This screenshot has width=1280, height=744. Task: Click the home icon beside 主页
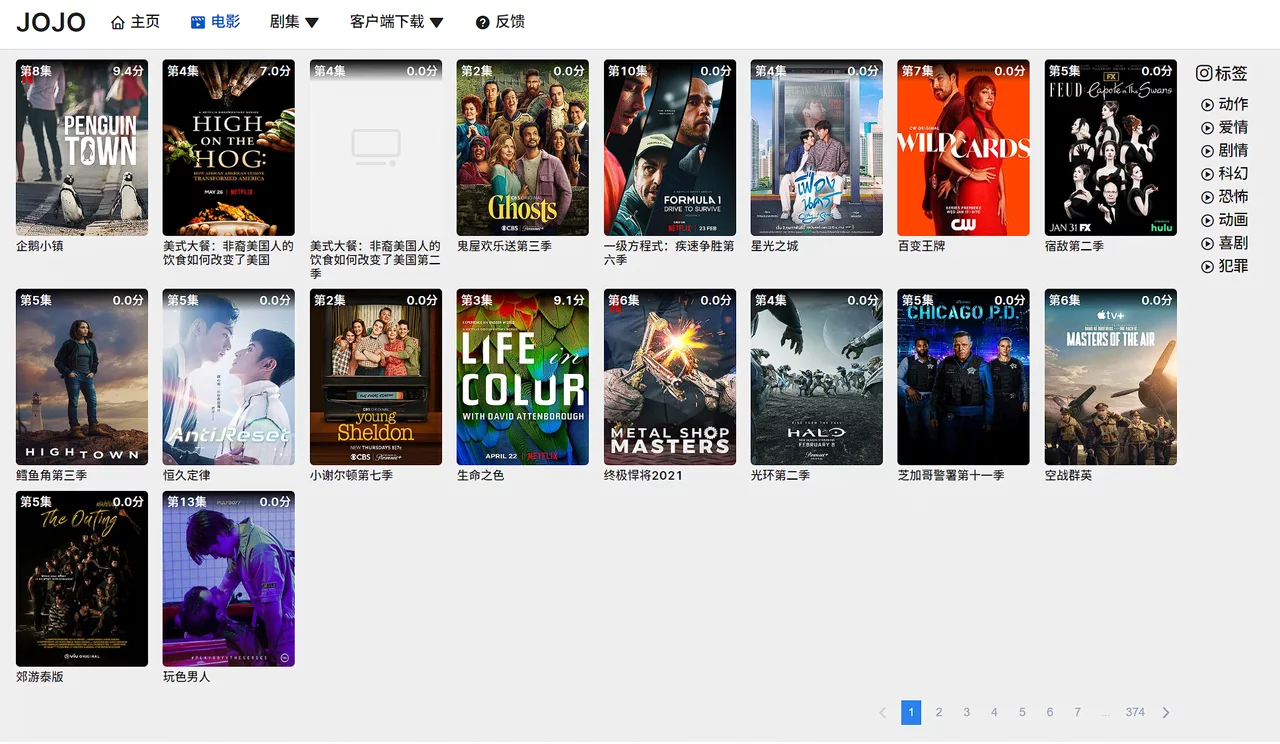coord(118,22)
